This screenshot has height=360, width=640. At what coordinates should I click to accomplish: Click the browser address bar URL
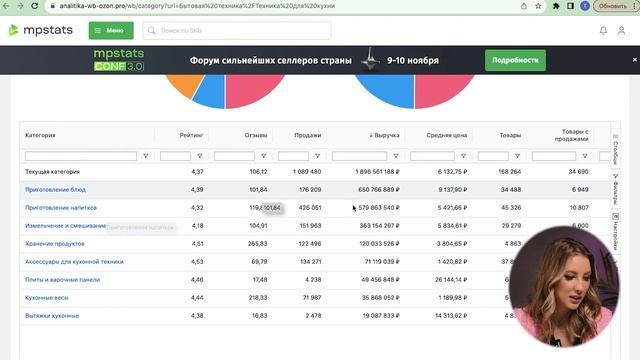pos(197,6)
